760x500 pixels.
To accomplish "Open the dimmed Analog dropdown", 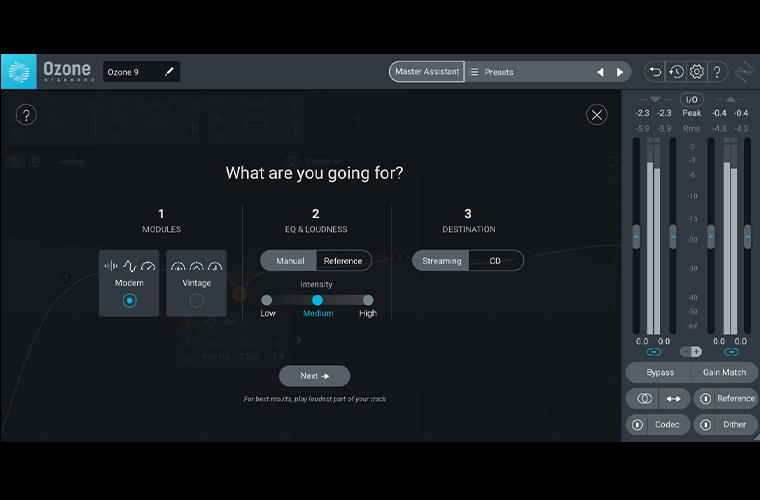I will click(89, 162).
